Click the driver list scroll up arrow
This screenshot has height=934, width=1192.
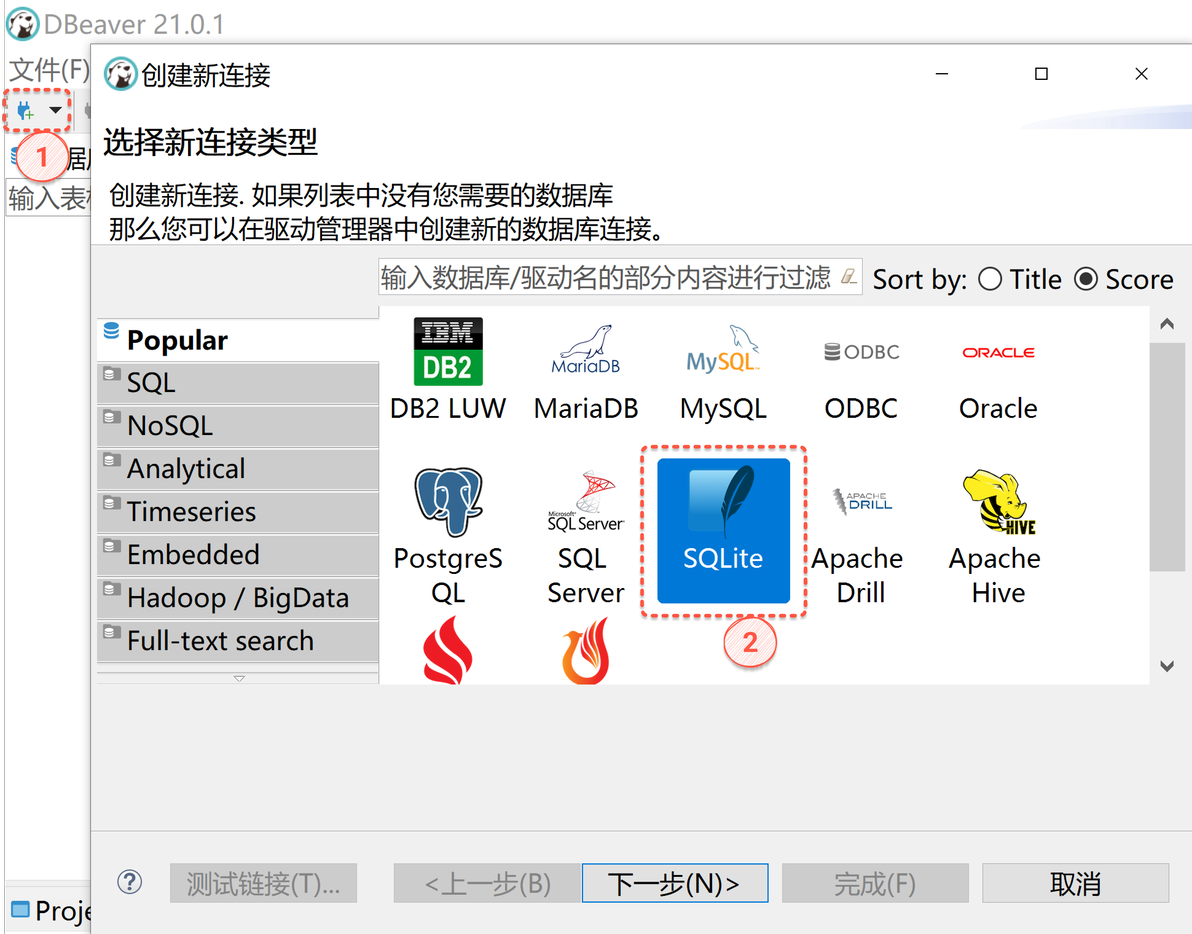tap(1167, 325)
